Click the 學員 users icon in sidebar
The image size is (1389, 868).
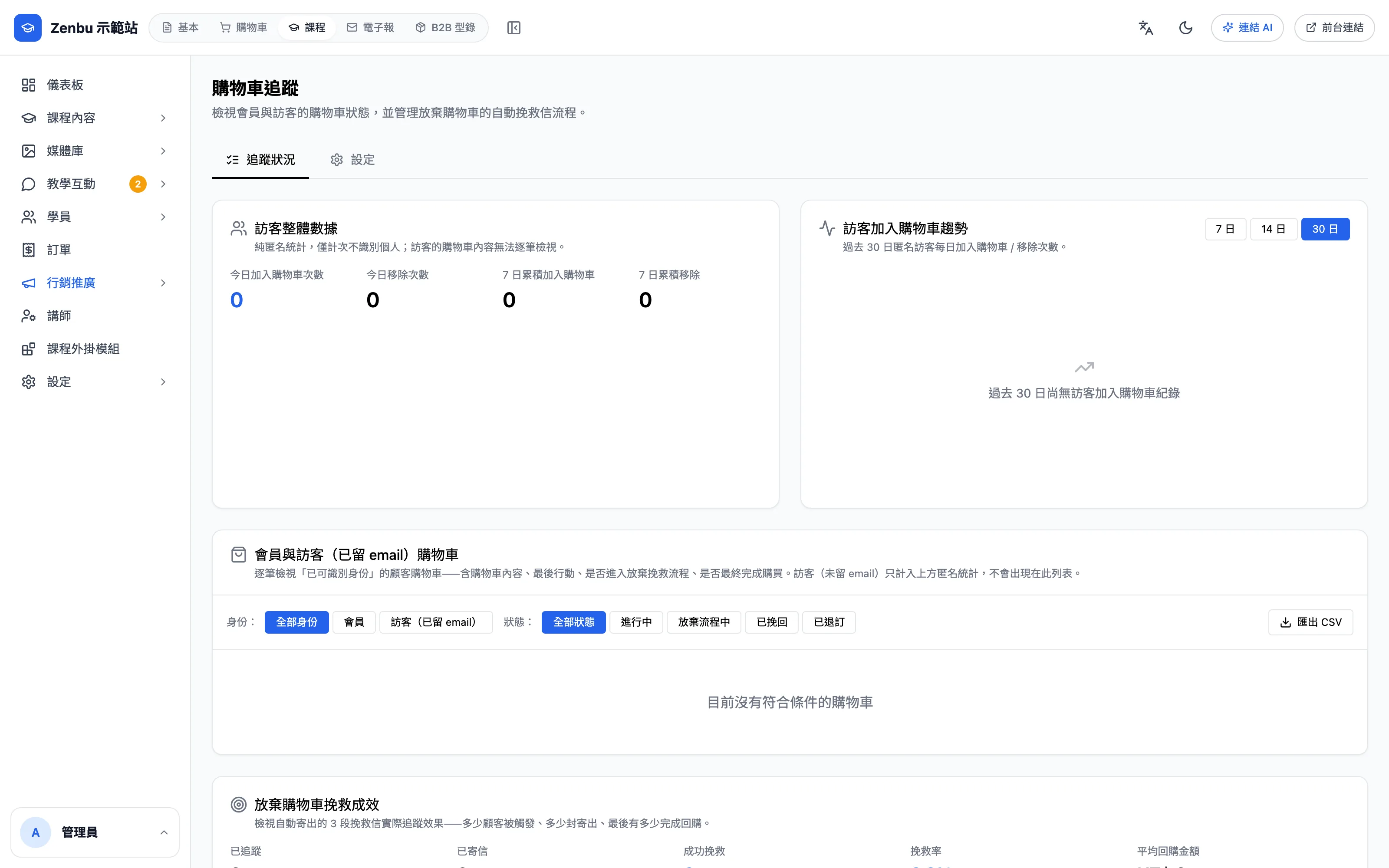[29, 217]
